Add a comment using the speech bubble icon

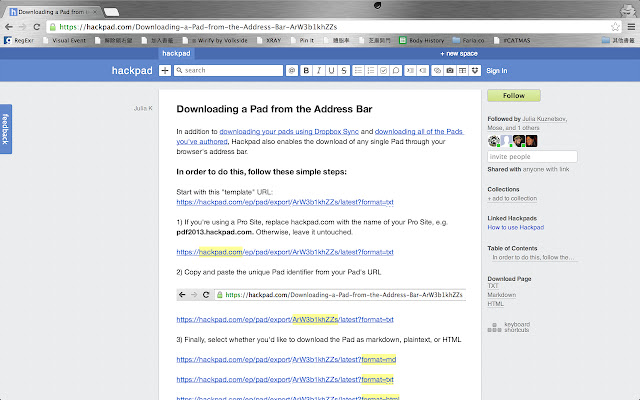coord(396,71)
